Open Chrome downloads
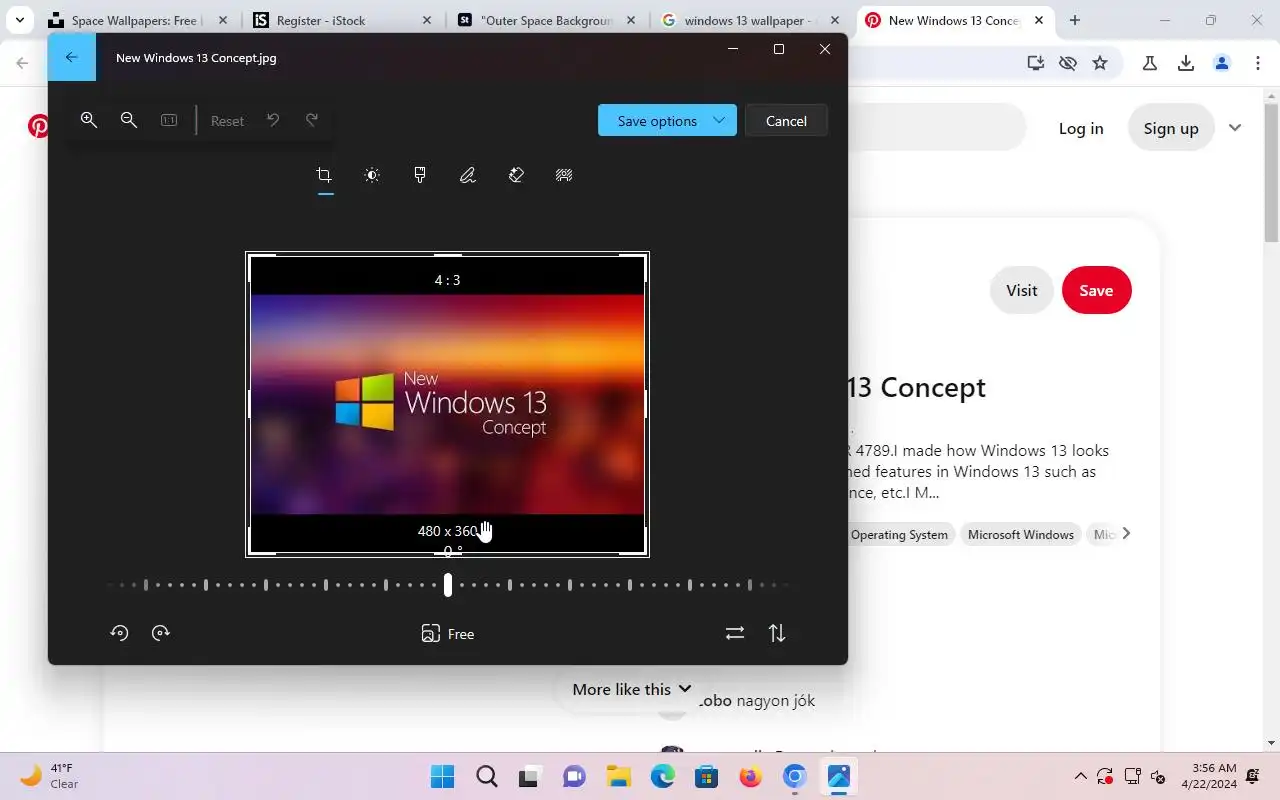1280x800 pixels. pyautogui.click(x=1186, y=63)
